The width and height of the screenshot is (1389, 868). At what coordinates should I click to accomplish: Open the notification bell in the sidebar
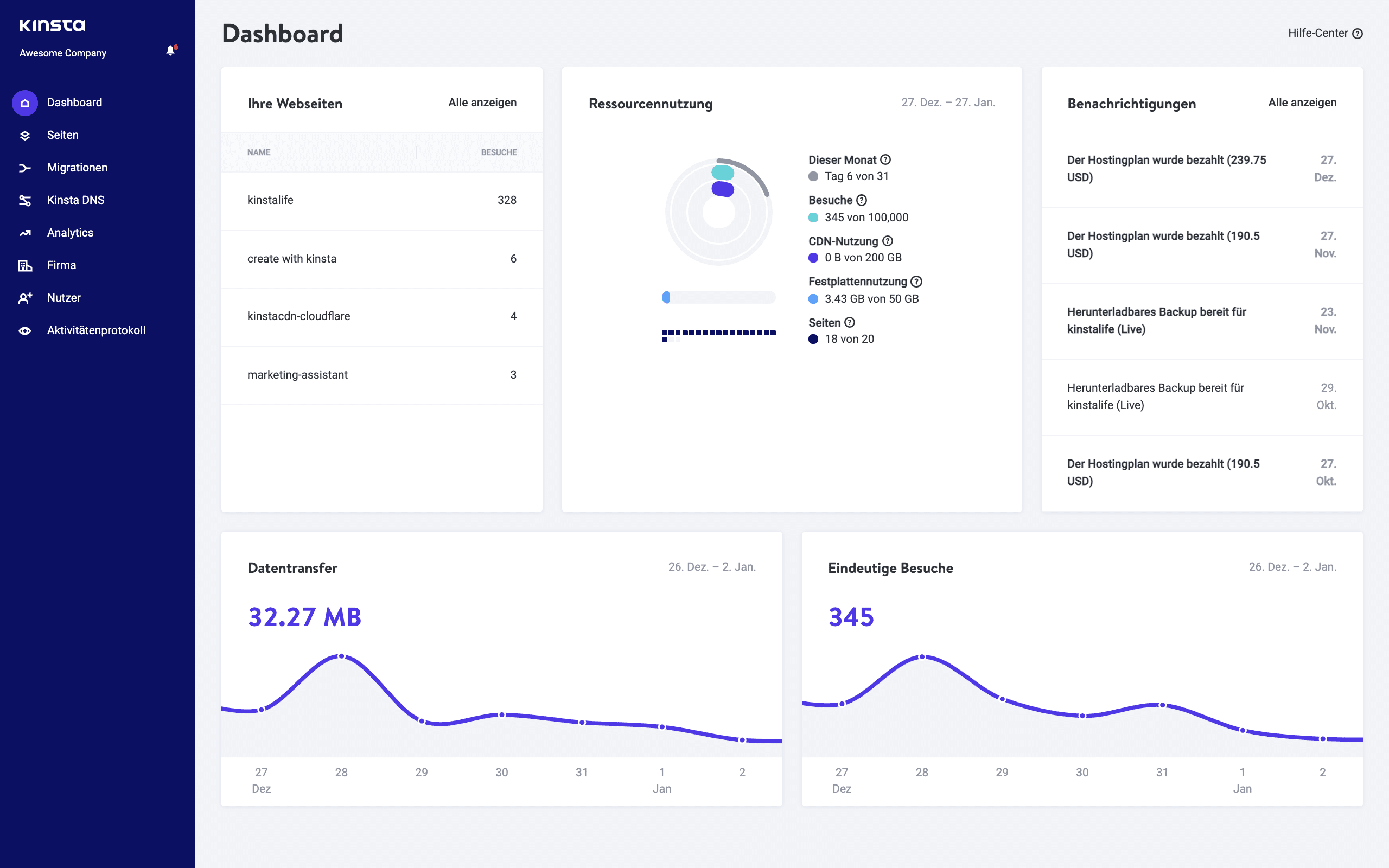pos(170,50)
